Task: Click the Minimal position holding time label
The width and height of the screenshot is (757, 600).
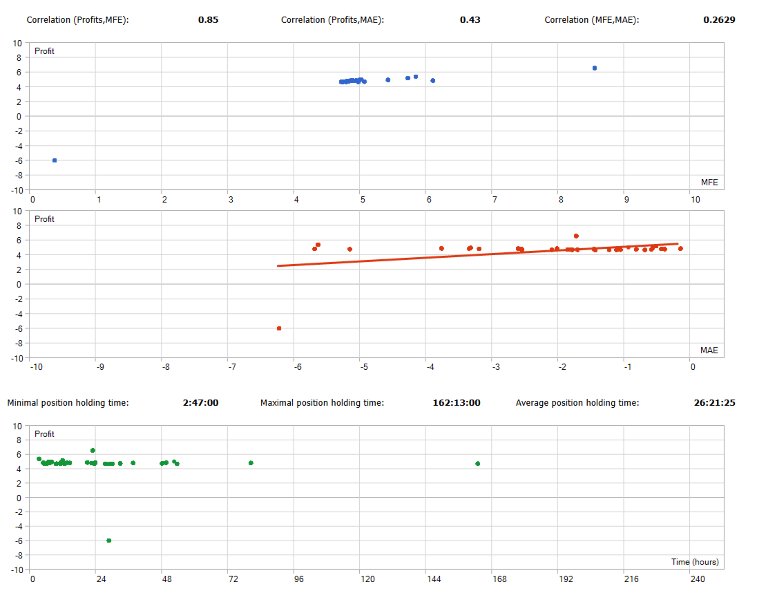Action: [68, 403]
